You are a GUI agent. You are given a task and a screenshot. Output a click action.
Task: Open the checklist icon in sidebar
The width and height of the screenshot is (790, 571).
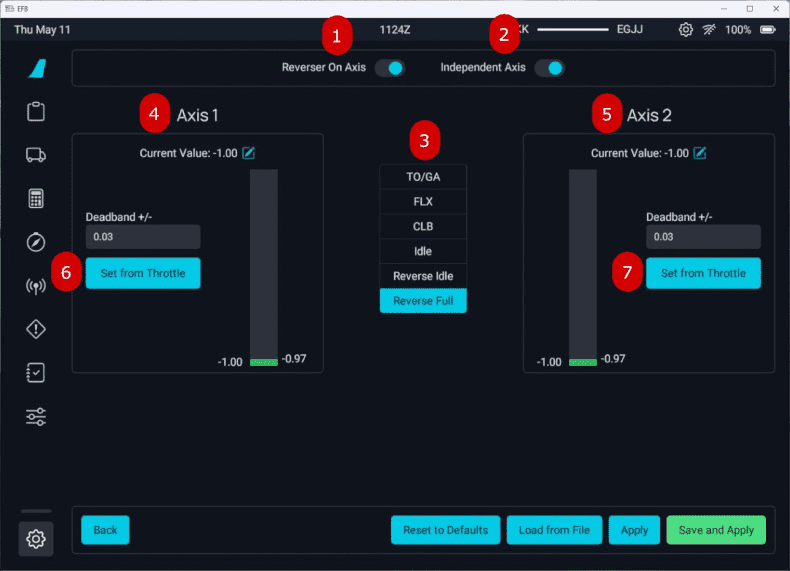(36, 373)
